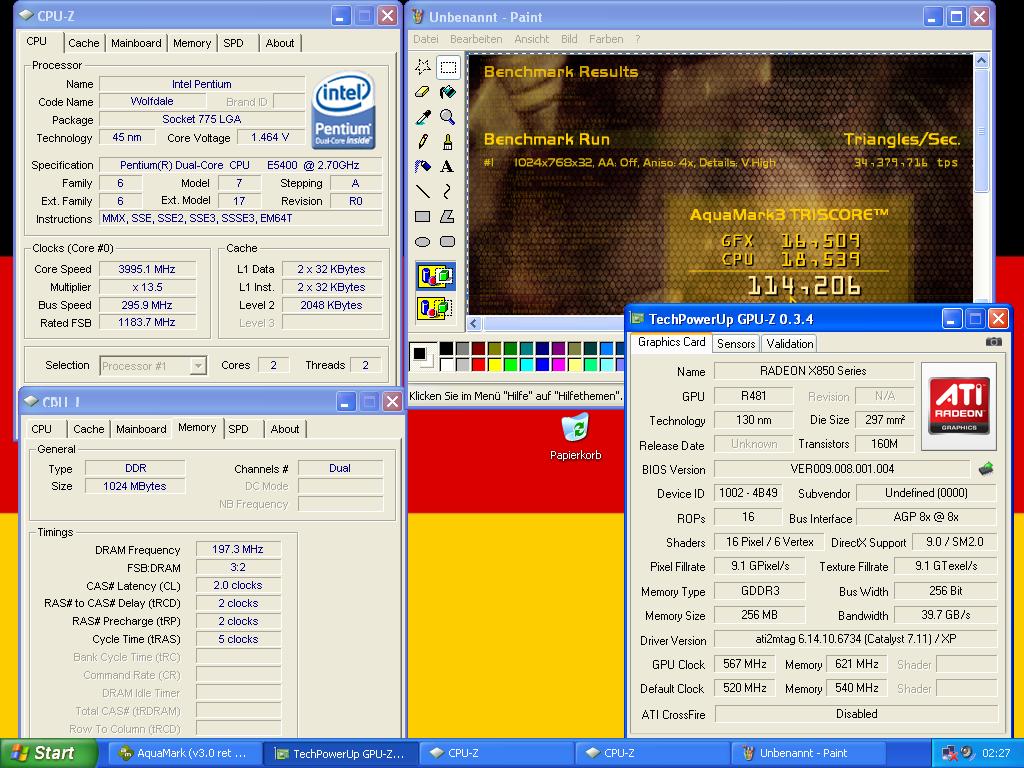Open CPU tab in the memory-timings CPU-Z window

(41, 429)
